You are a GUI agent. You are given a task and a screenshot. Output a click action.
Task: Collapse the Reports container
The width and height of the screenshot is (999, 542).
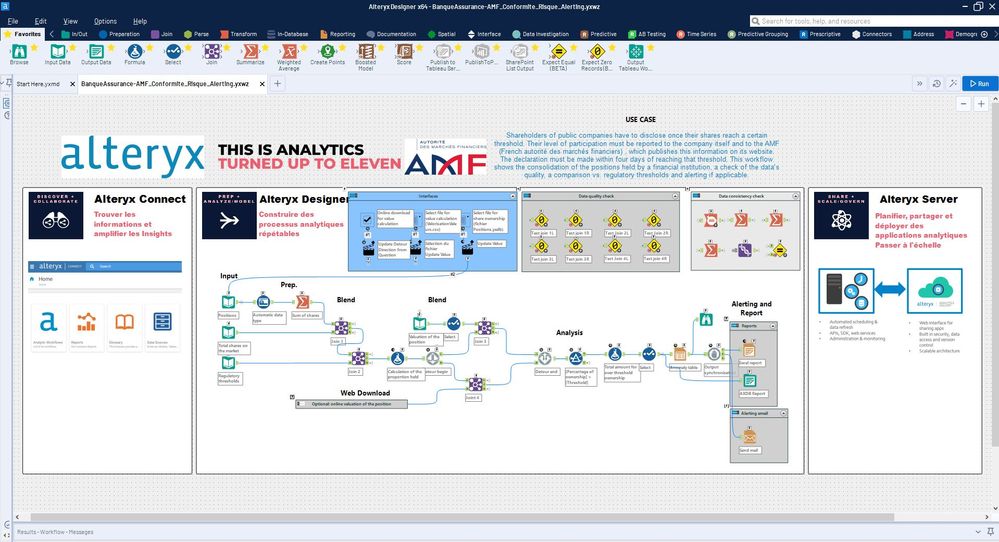[x=773, y=325]
